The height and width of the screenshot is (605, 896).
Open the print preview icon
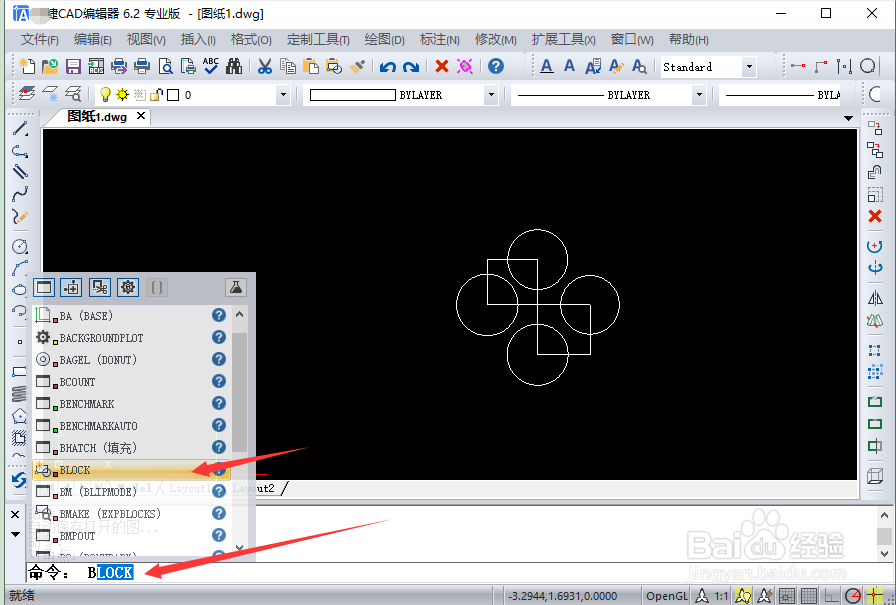(165, 66)
